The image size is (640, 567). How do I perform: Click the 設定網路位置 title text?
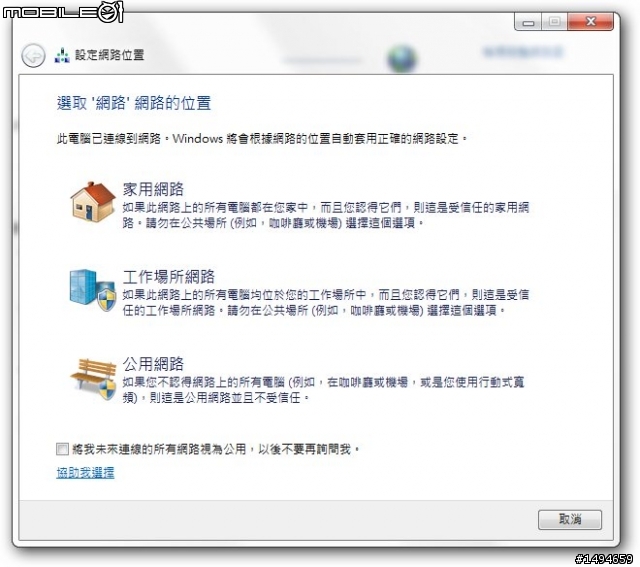coord(109,55)
